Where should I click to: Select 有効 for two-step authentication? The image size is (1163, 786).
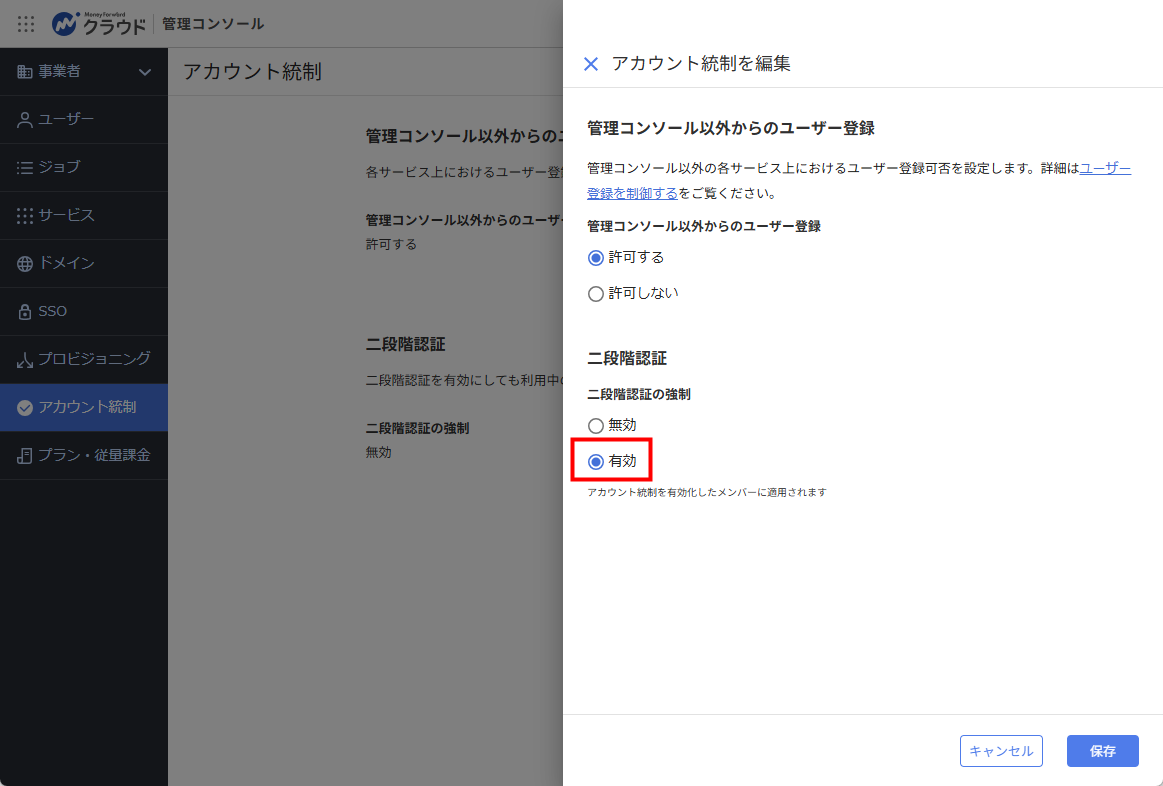(596, 462)
